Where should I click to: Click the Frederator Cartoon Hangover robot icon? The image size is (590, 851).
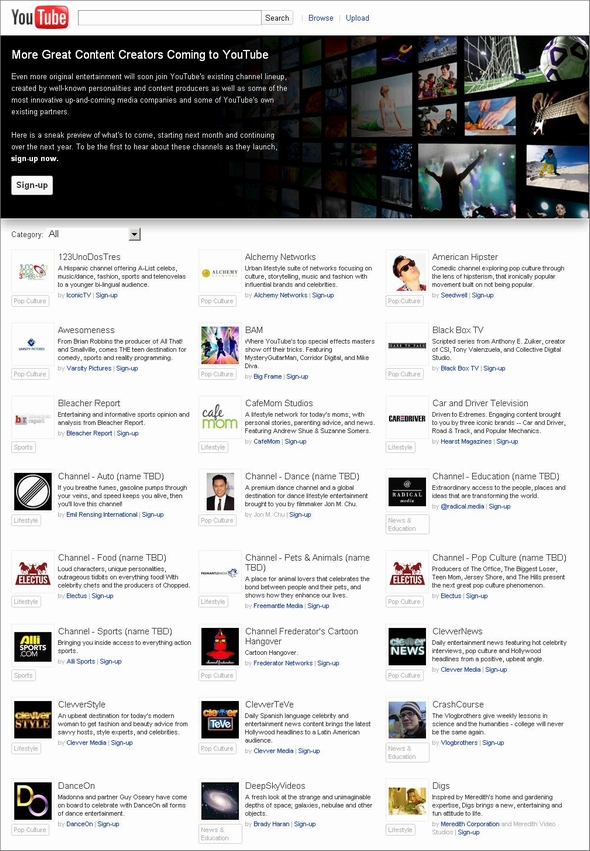(x=220, y=646)
